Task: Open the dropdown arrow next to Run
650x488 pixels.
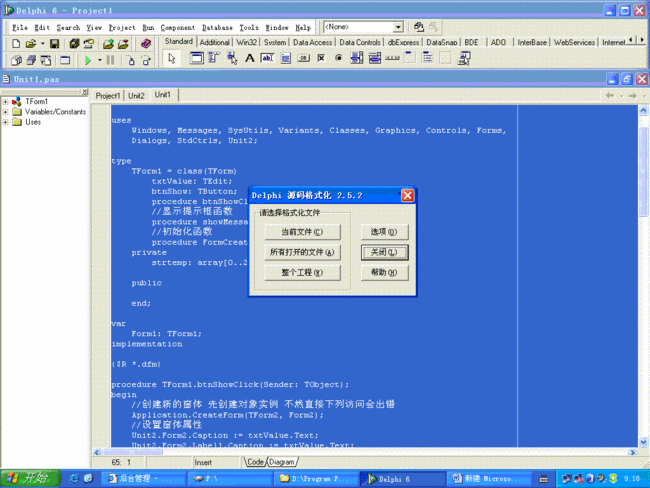Action: click(99, 61)
